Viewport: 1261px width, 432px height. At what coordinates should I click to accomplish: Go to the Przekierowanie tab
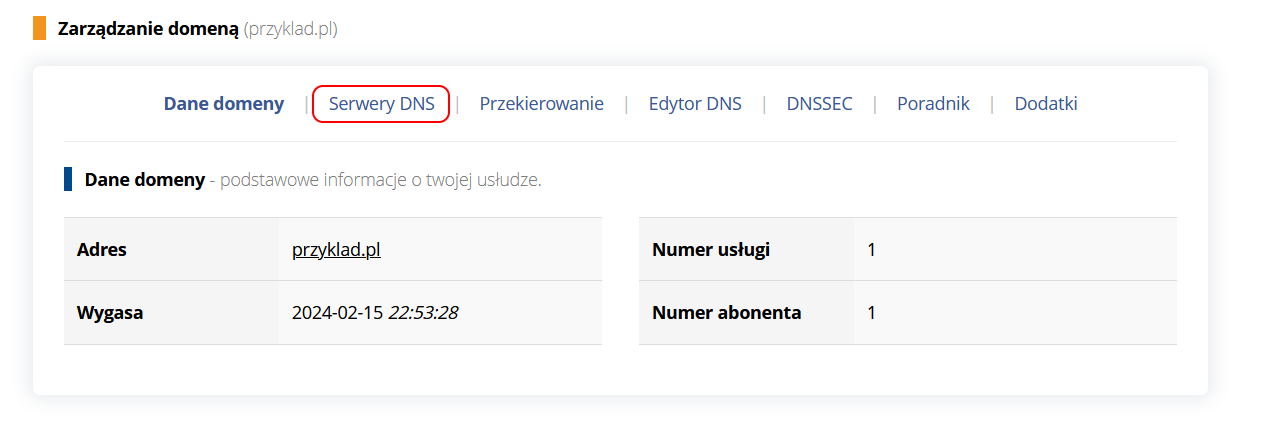541,104
